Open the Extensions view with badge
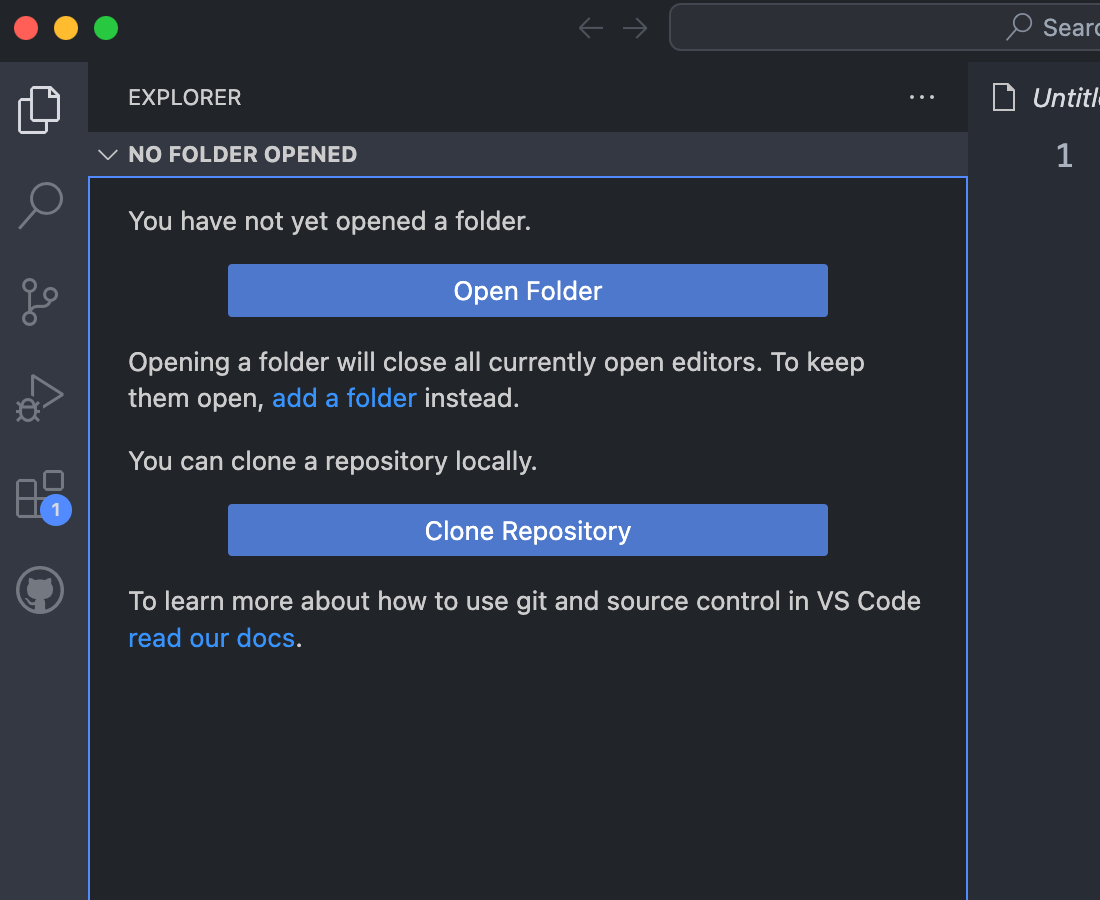 [x=42, y=496]
